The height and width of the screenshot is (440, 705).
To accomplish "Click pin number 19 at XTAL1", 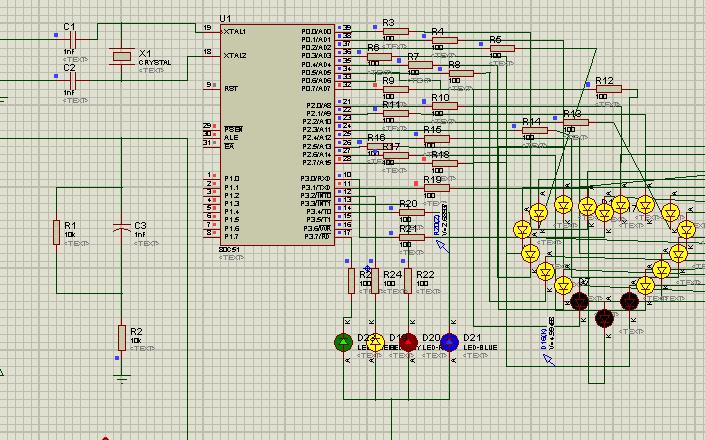I will pos(207,27).
